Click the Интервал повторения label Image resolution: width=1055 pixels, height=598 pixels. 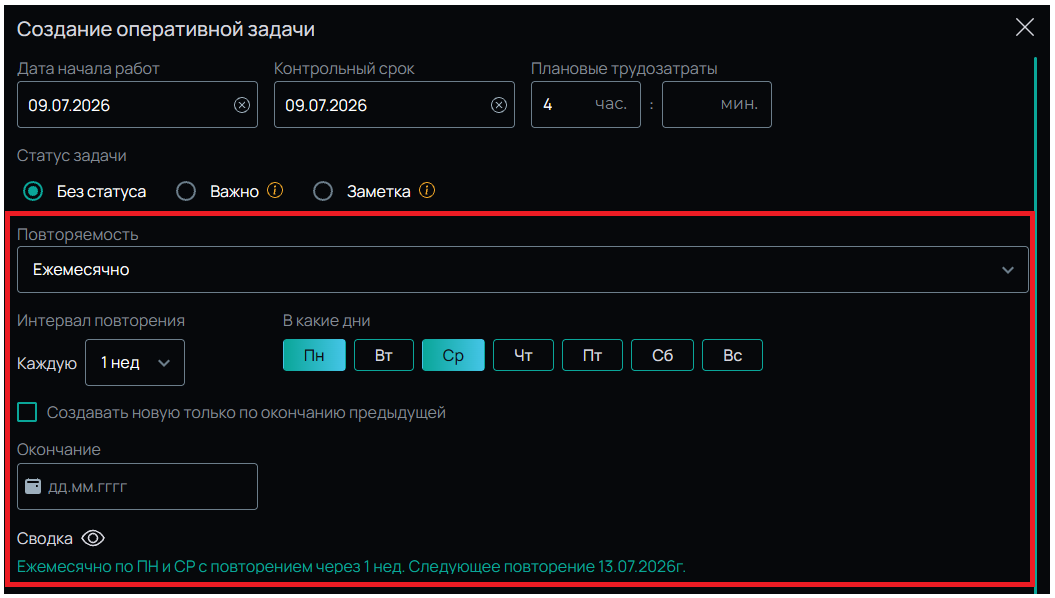click(x=101, y=320)
